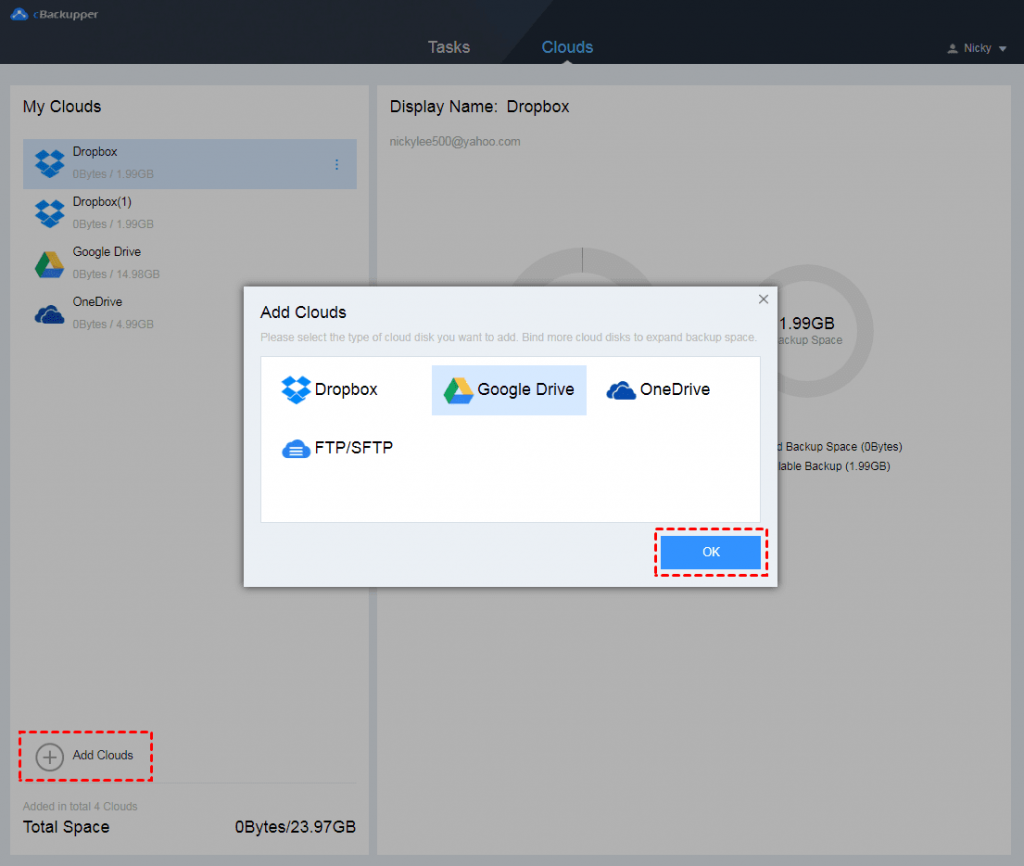This screenshot has width=1024, height=866.
Task: Choose the OneDrive cloud icon in dialog
Action: tap(621, 390)
